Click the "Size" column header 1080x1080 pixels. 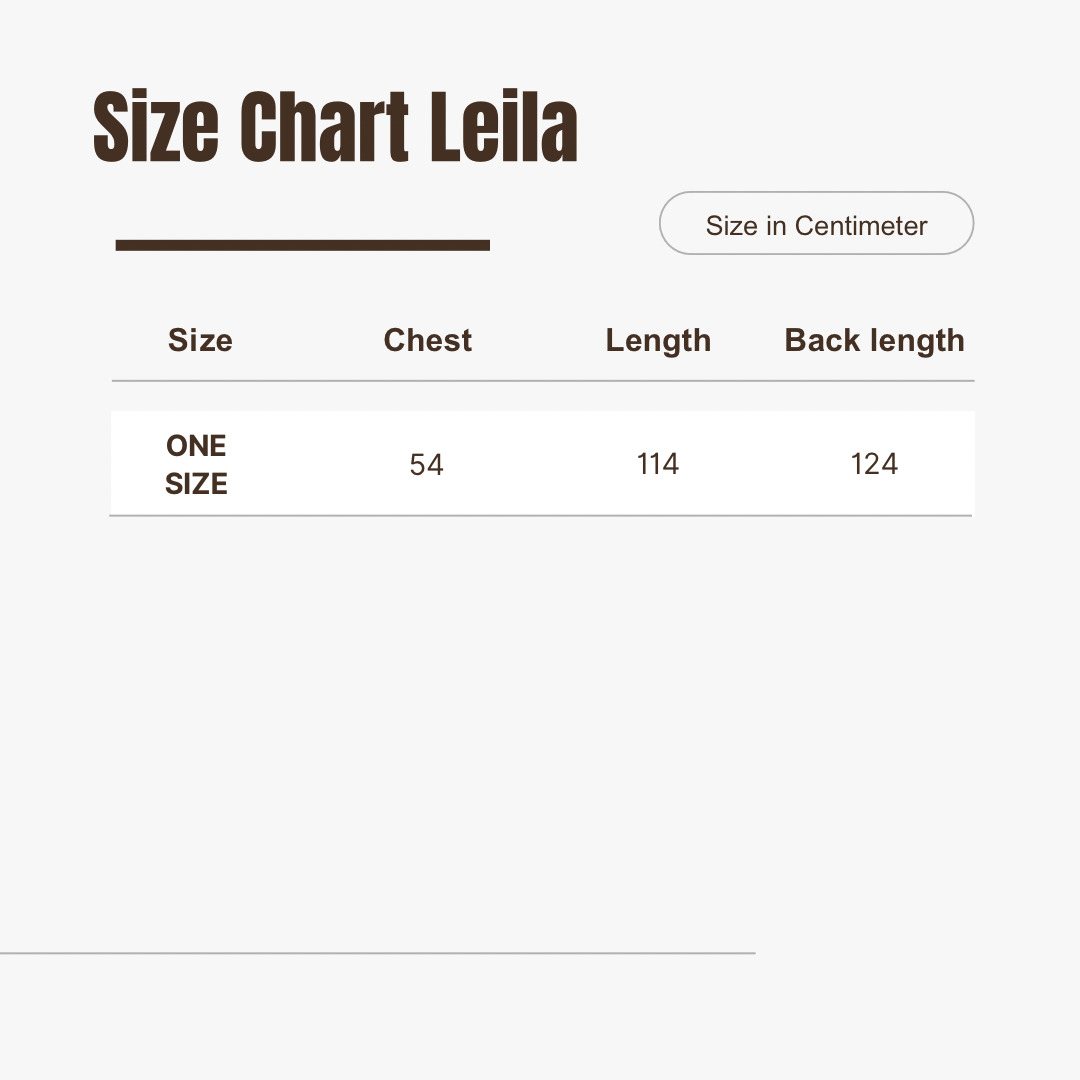[200, 341]
